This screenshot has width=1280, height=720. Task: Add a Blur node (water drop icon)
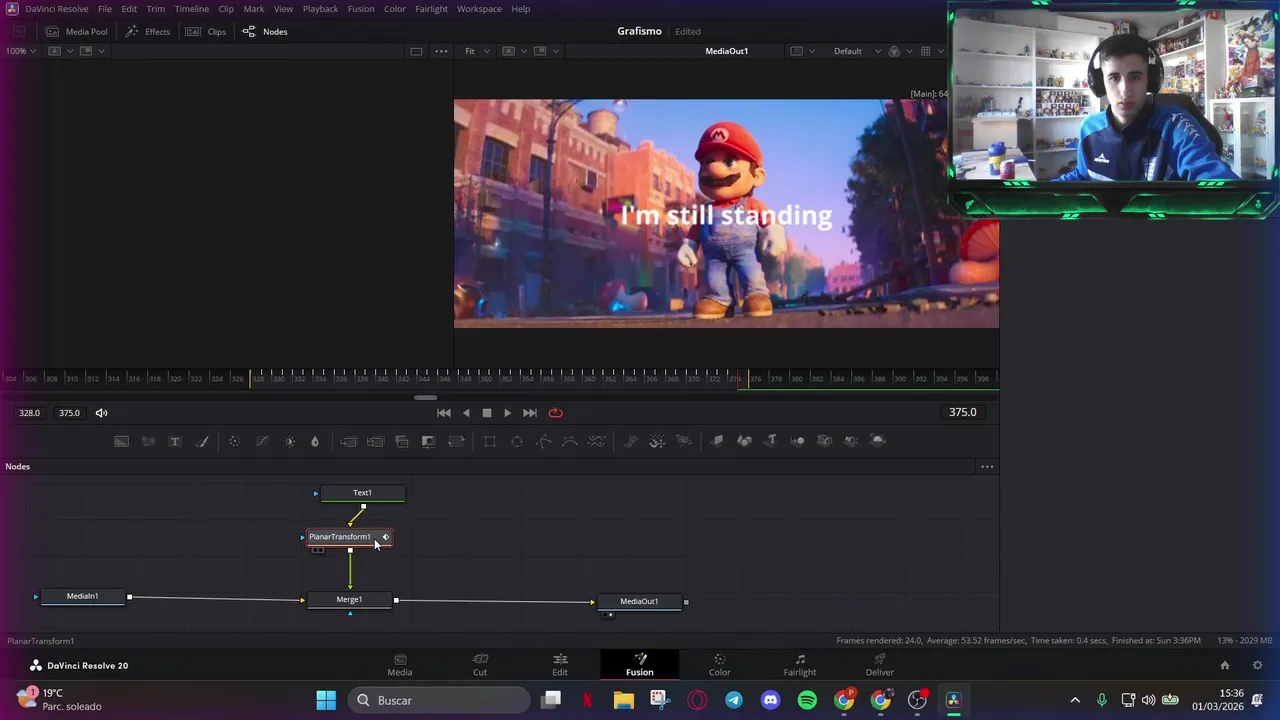315,441
